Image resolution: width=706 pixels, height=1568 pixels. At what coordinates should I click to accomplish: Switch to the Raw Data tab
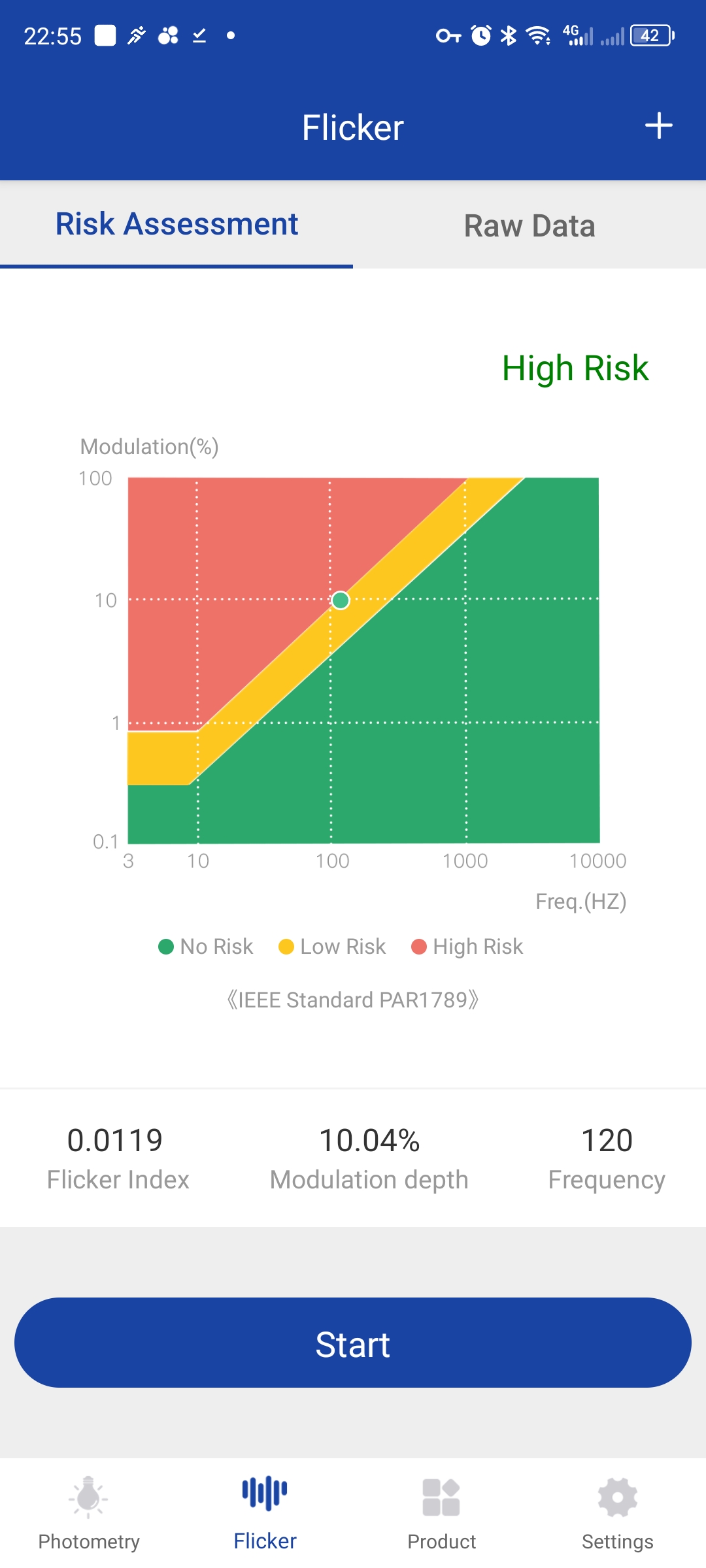click(x=529, y=225)
